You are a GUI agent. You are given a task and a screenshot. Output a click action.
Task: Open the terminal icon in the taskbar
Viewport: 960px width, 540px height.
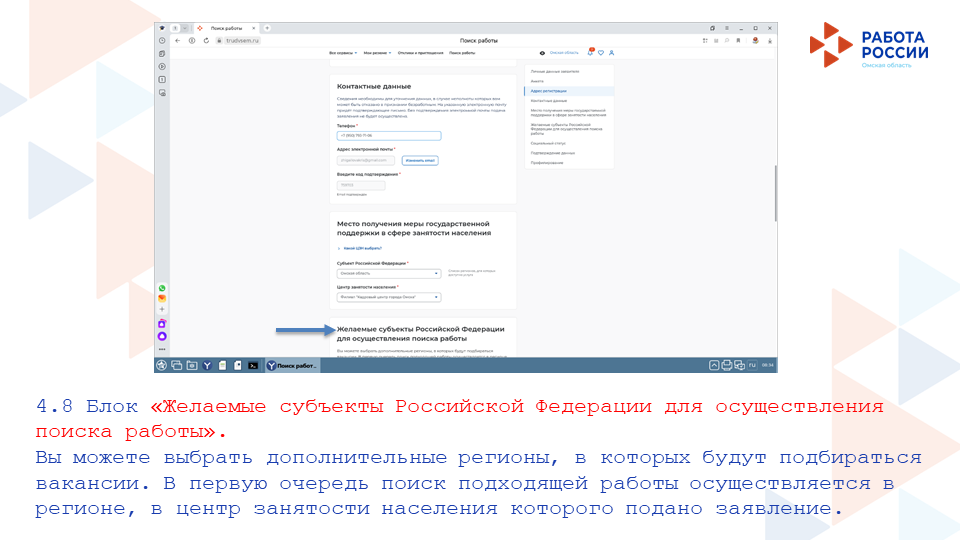(254, 366)
